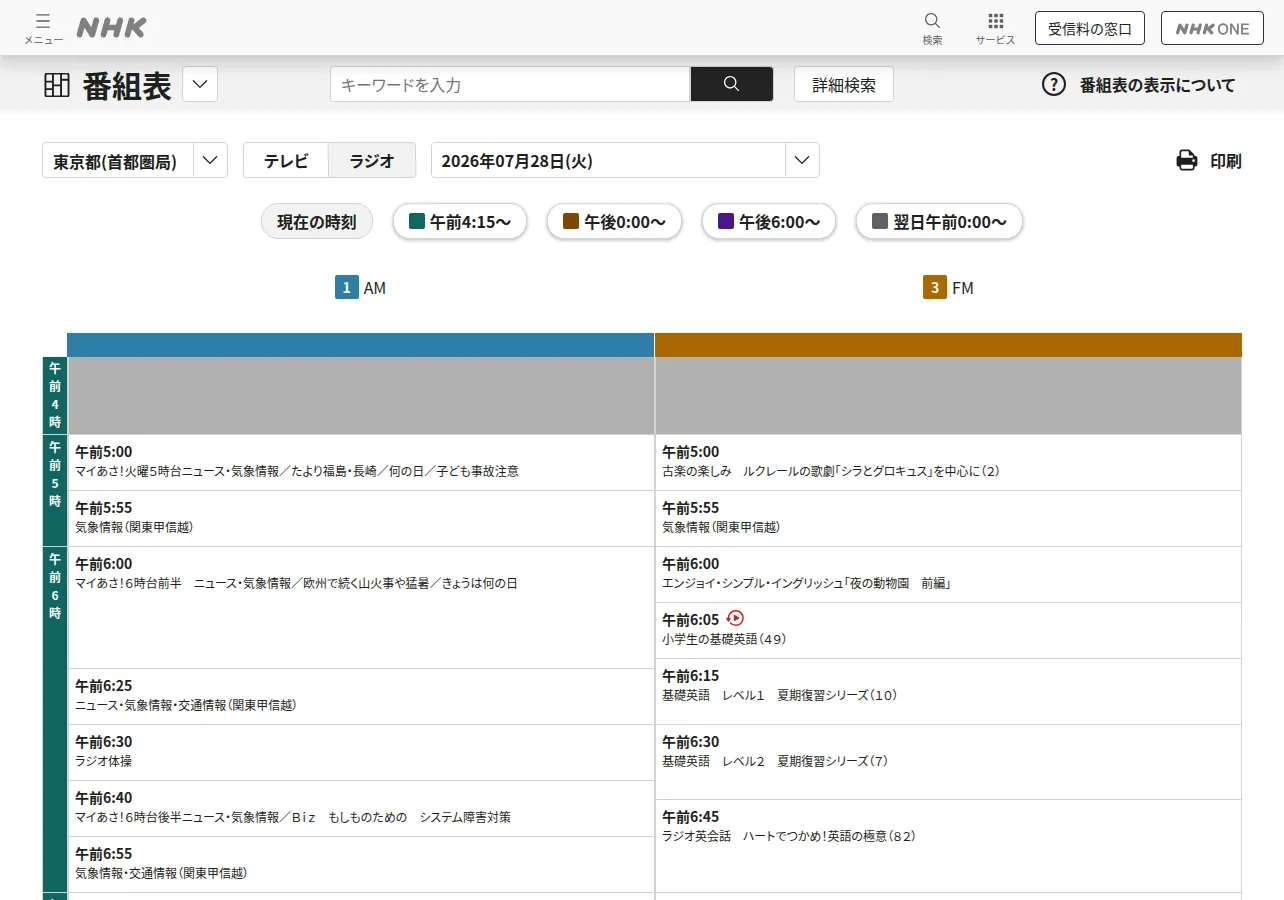Open FM ラジオ英会話 program
Image resolution: width=1284 pixels, height=900 pixels.
[948, 846]
